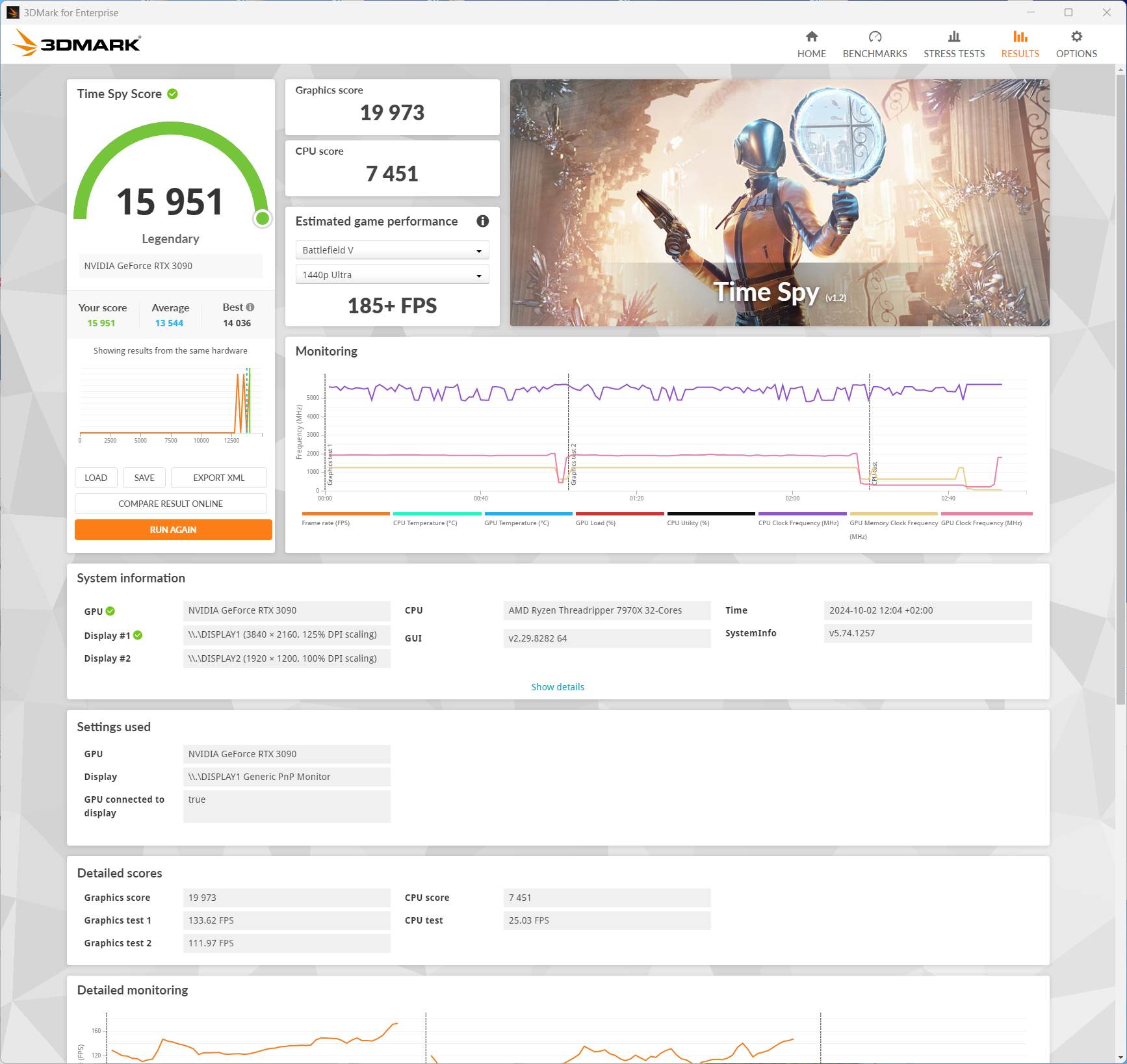Click the CPU test marker in Monitoring chart
Viewport: 1127px width, 1064px height.
[875, 473]
